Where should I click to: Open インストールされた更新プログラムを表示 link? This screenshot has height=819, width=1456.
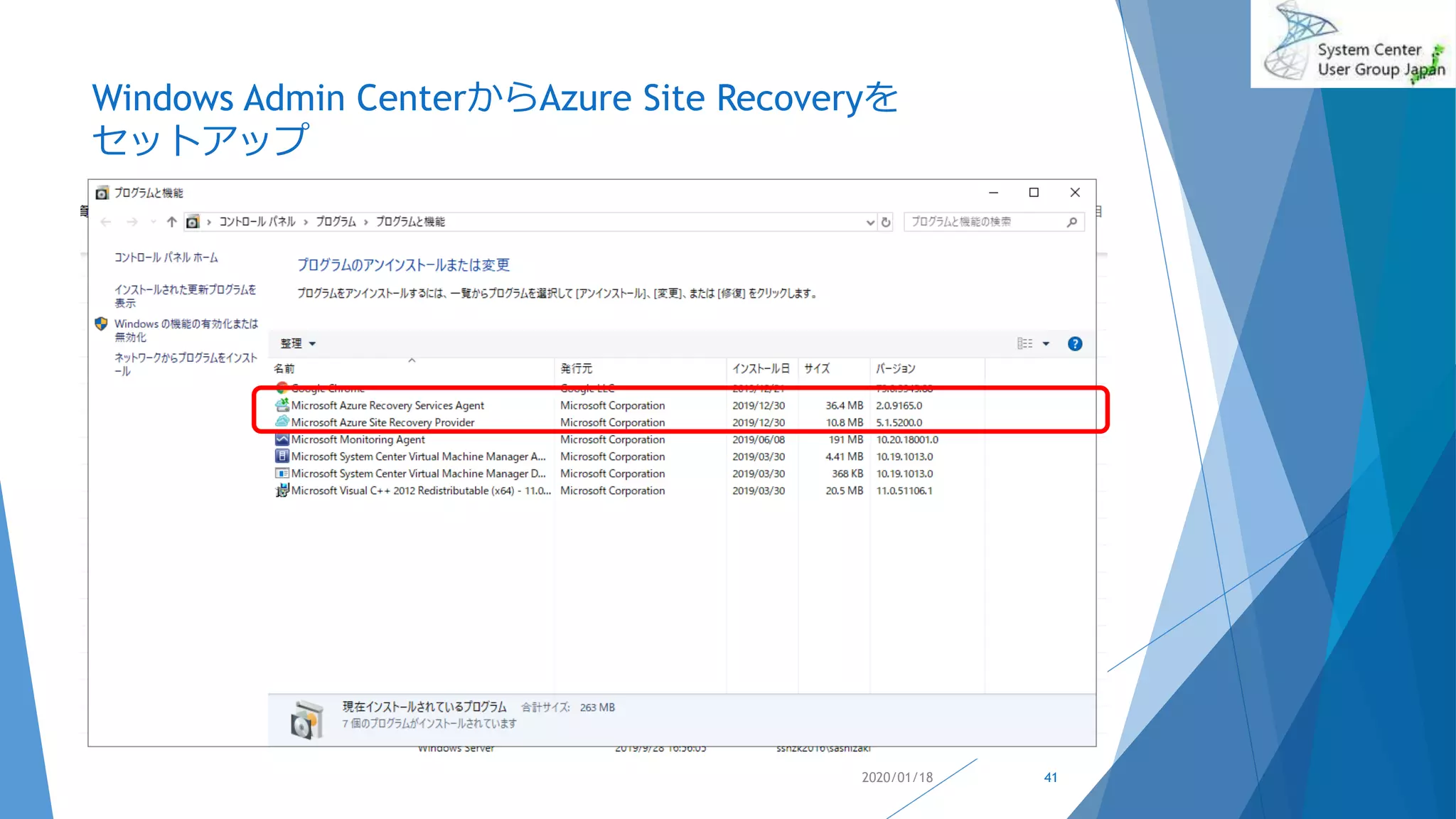tap(185, 296)
